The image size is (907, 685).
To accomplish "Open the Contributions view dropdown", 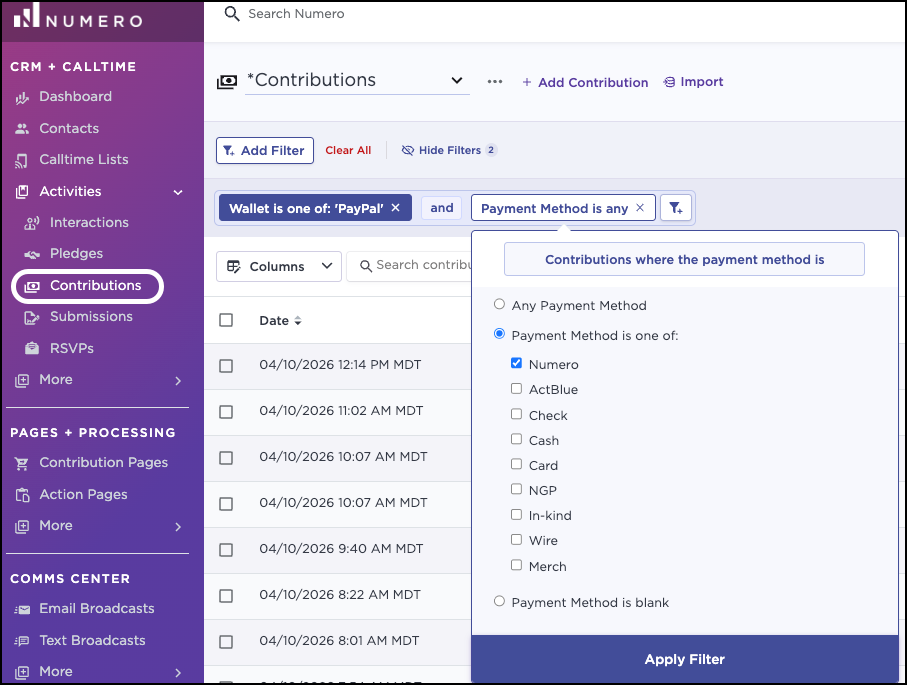I will coord(357,80).
